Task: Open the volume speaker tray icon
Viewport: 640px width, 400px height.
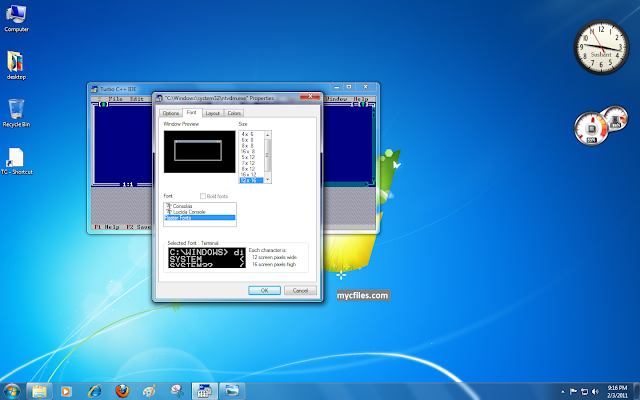Action: (595, 392)
